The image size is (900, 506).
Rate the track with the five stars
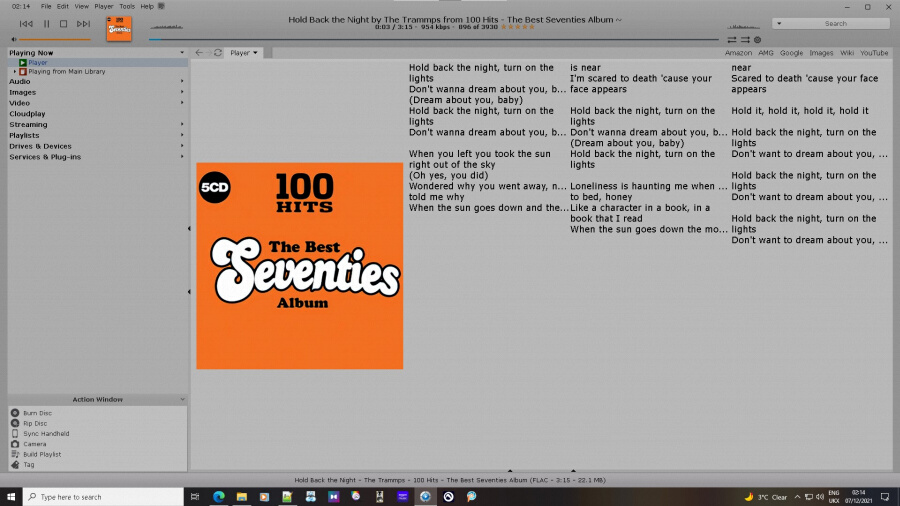(x=518, y=27)
